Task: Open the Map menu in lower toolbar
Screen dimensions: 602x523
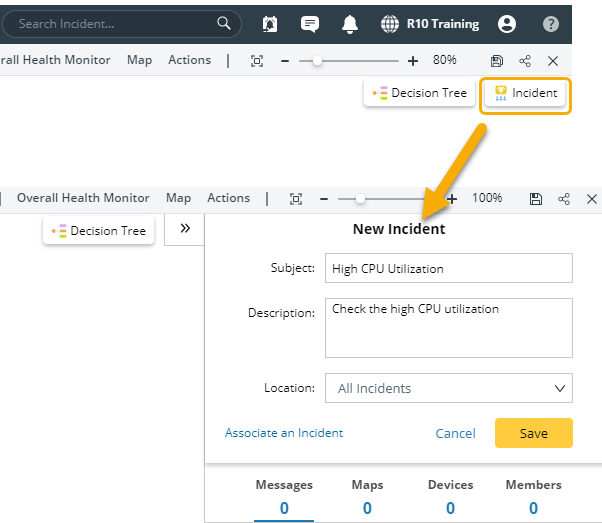Action: (x=178, y=198)
